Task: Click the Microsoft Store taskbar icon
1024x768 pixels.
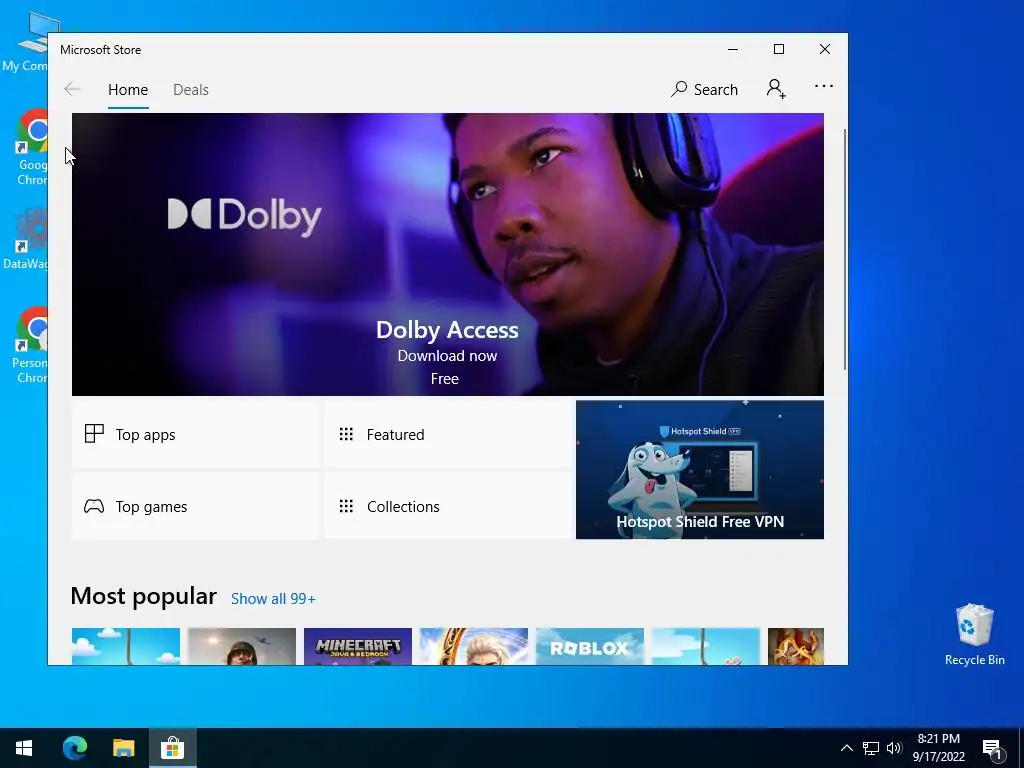Action: tap(172, 748)
